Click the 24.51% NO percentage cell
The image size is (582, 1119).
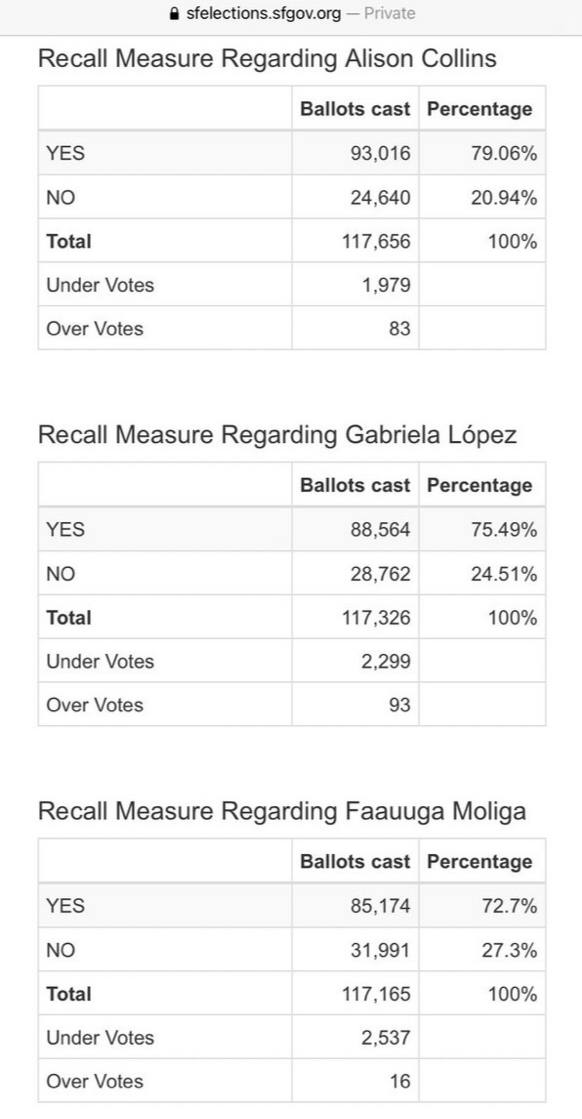482,573
